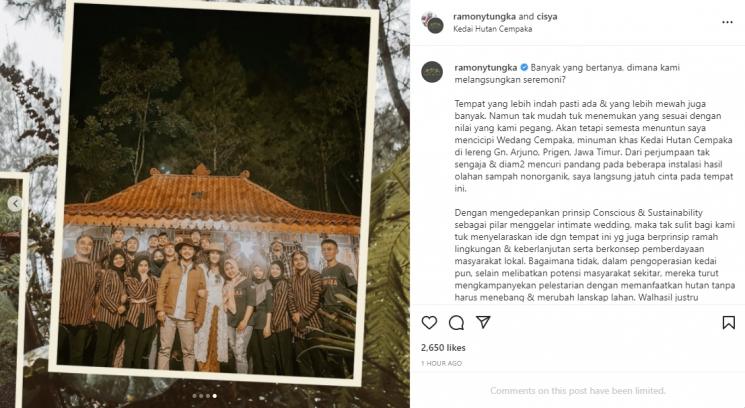The width and height of the screenshot is (745, 408).
Task: Click the 1 hour ago timestamp
Action: (x=441, y=363)
